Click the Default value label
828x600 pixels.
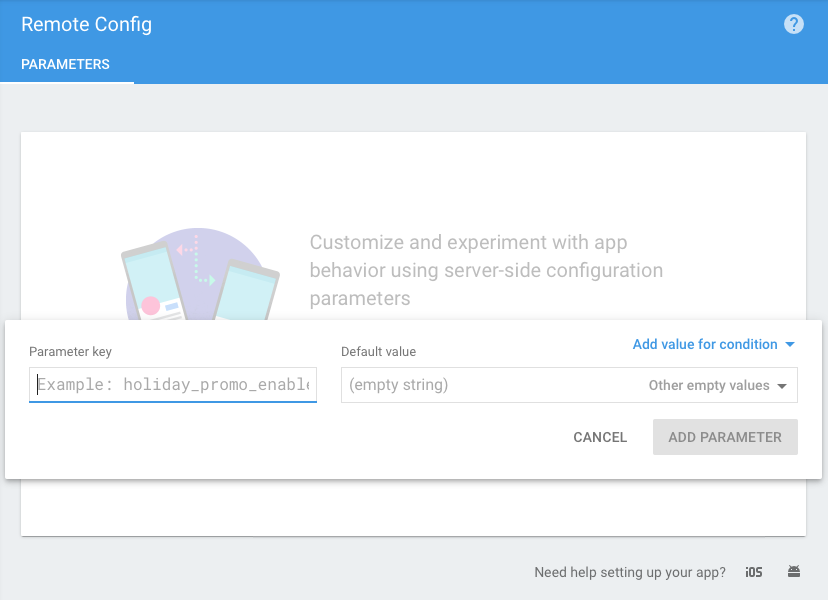[x=379, y=352]
